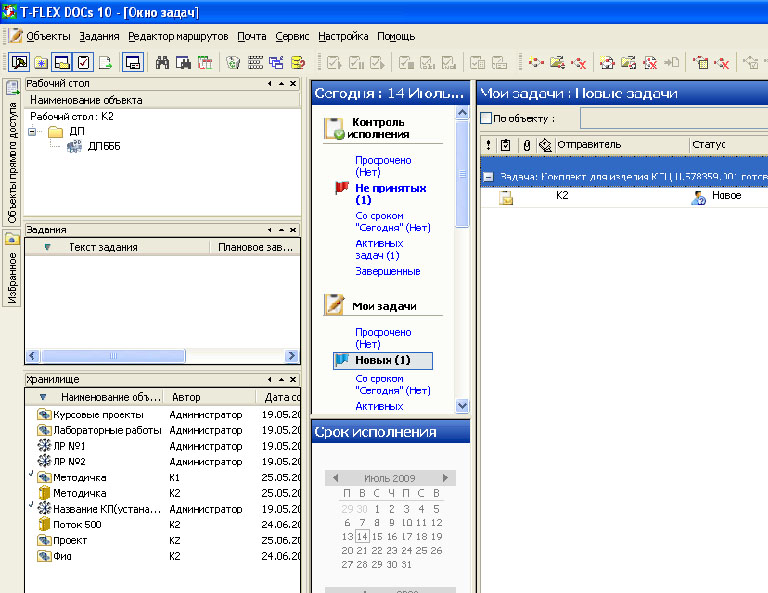Open Просрочено (Нет) under Мои задачи
Image resolution: width=768 pixels, height=593 pixels.
383,338
